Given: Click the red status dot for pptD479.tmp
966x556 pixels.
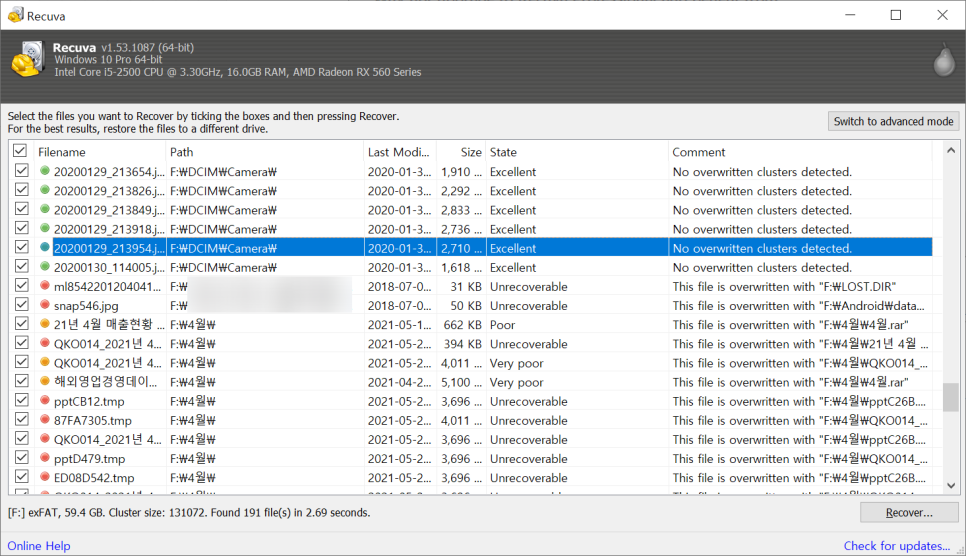Looking at the screenshot, I should 44,458.
